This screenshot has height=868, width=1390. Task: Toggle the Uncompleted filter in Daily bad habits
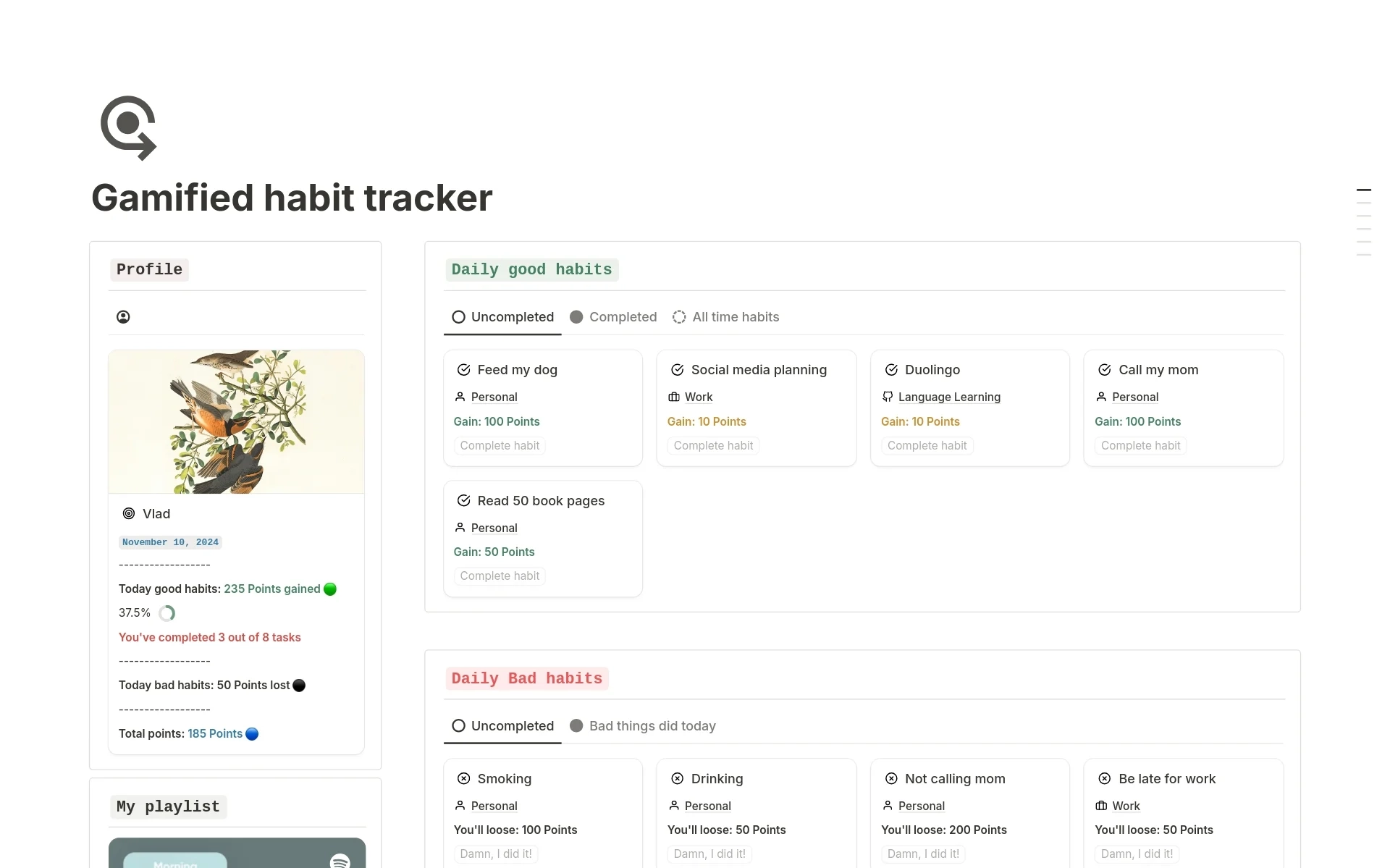point(502,725)
